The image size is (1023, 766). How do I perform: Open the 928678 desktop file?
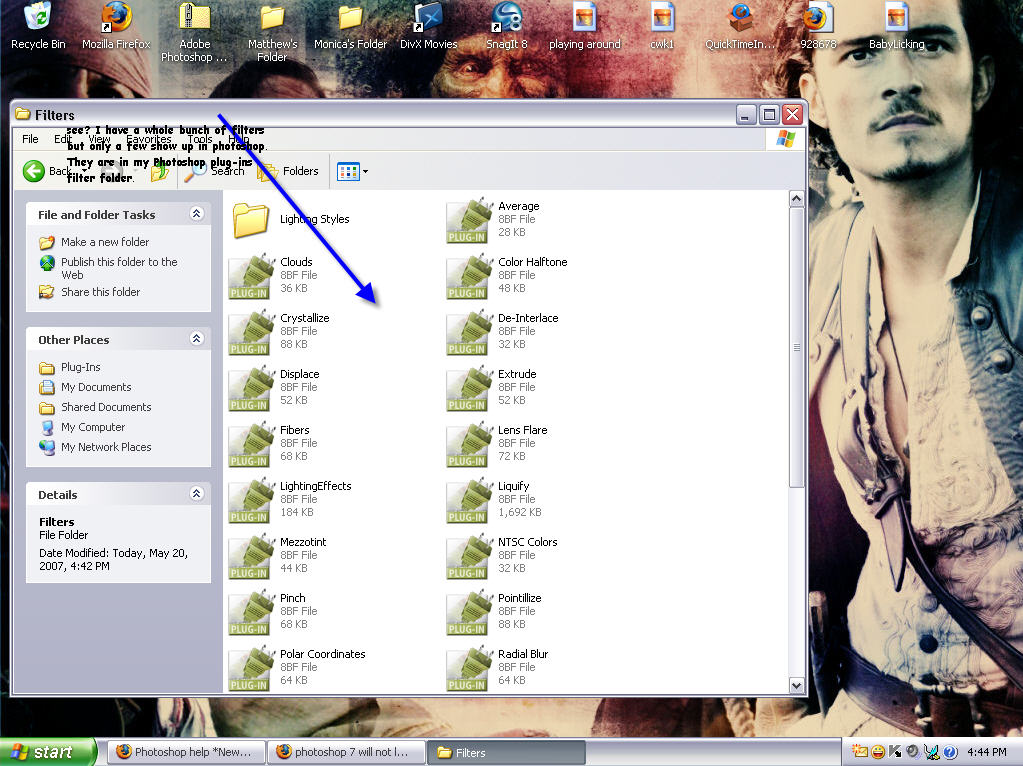[x=818, y=26]
